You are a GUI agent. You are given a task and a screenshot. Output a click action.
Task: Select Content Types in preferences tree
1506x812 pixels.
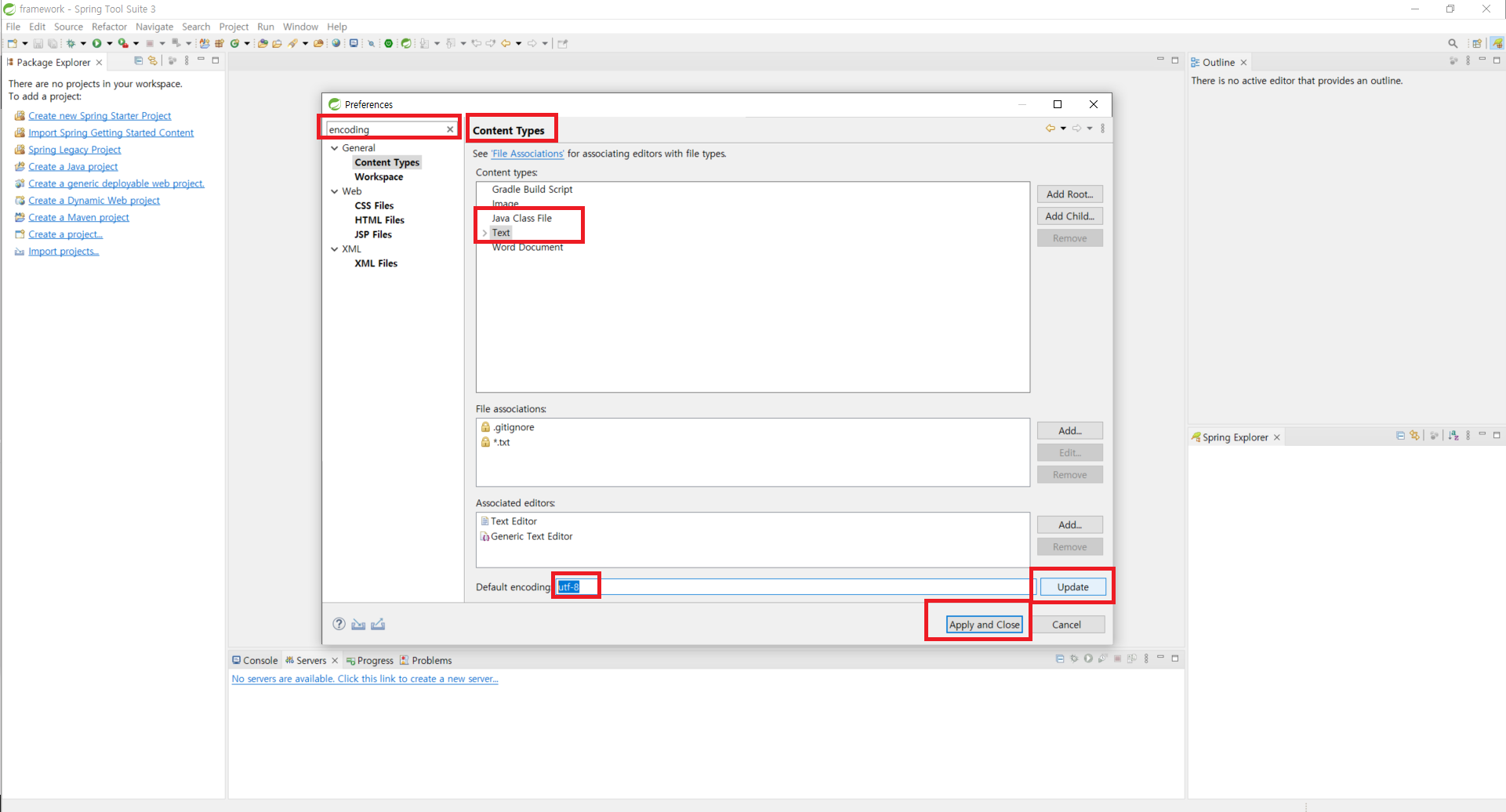(x=387, y=162)
